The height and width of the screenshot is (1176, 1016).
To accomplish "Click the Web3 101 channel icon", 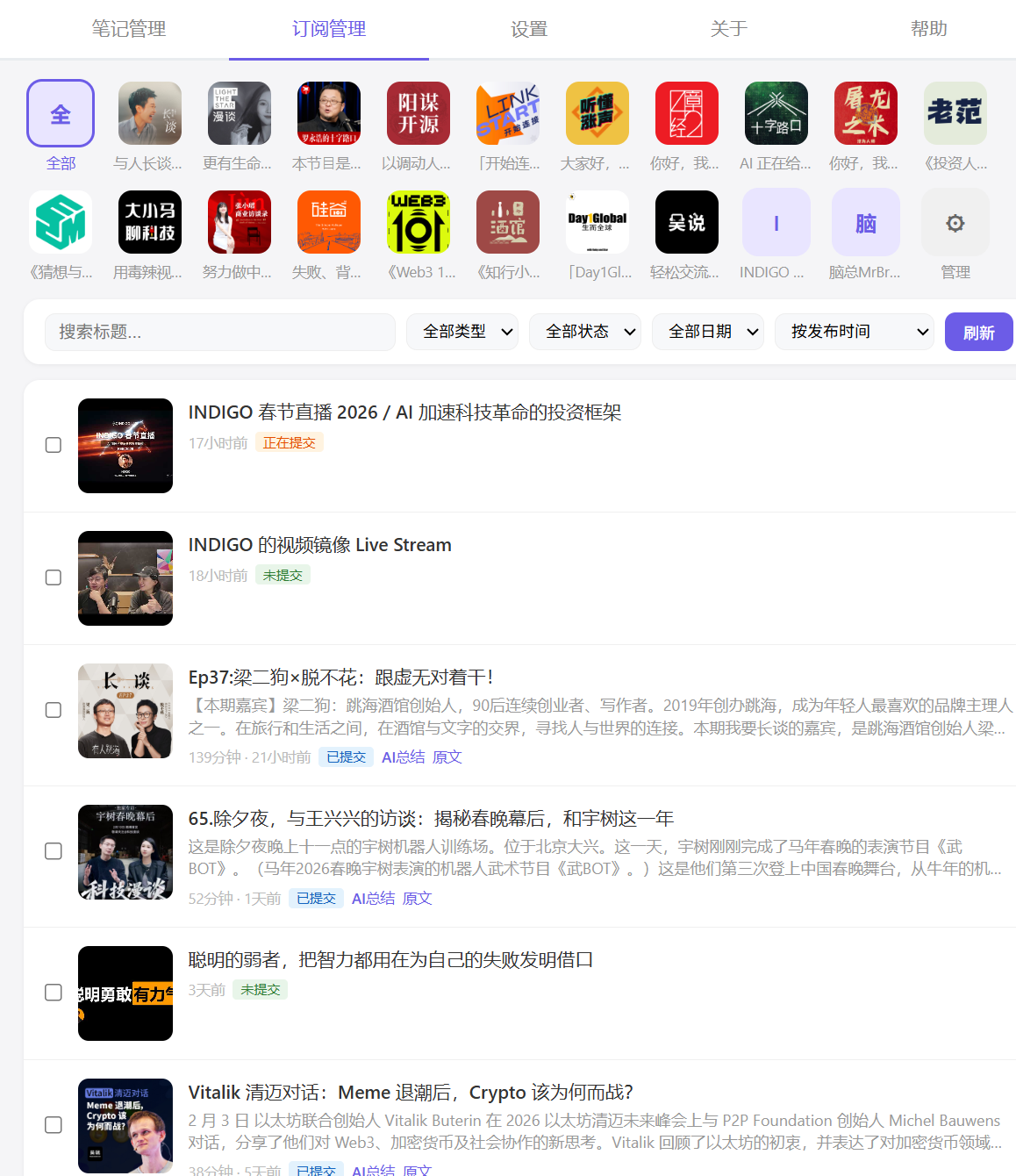I will [x=418, y=222].
